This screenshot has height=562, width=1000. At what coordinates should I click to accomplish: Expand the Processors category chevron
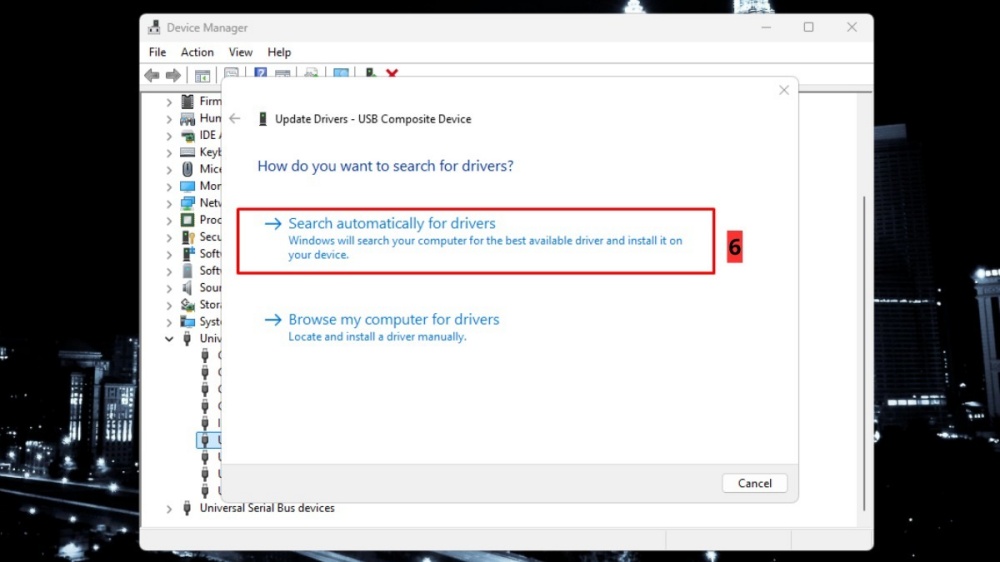[169, 220]
